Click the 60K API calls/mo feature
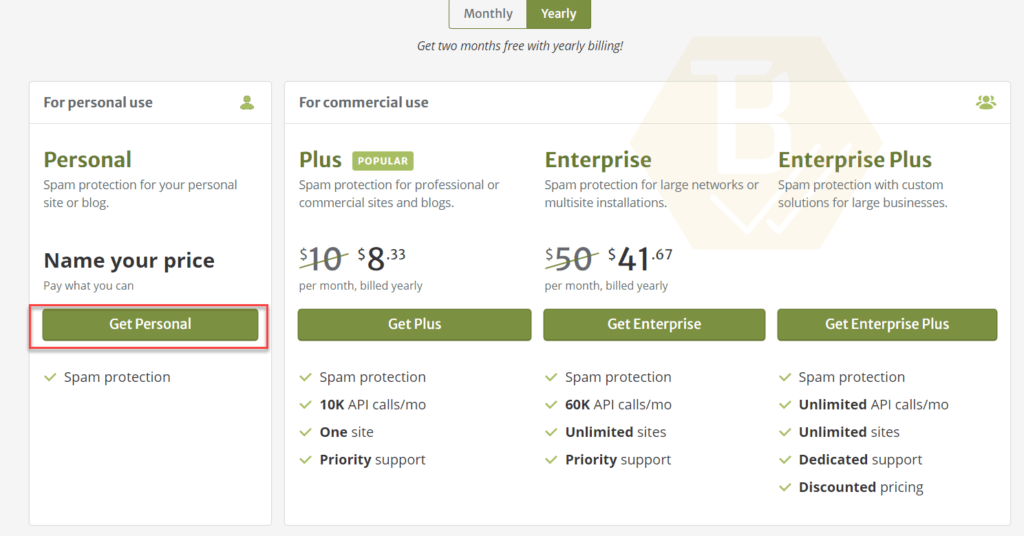 point(618,405)
